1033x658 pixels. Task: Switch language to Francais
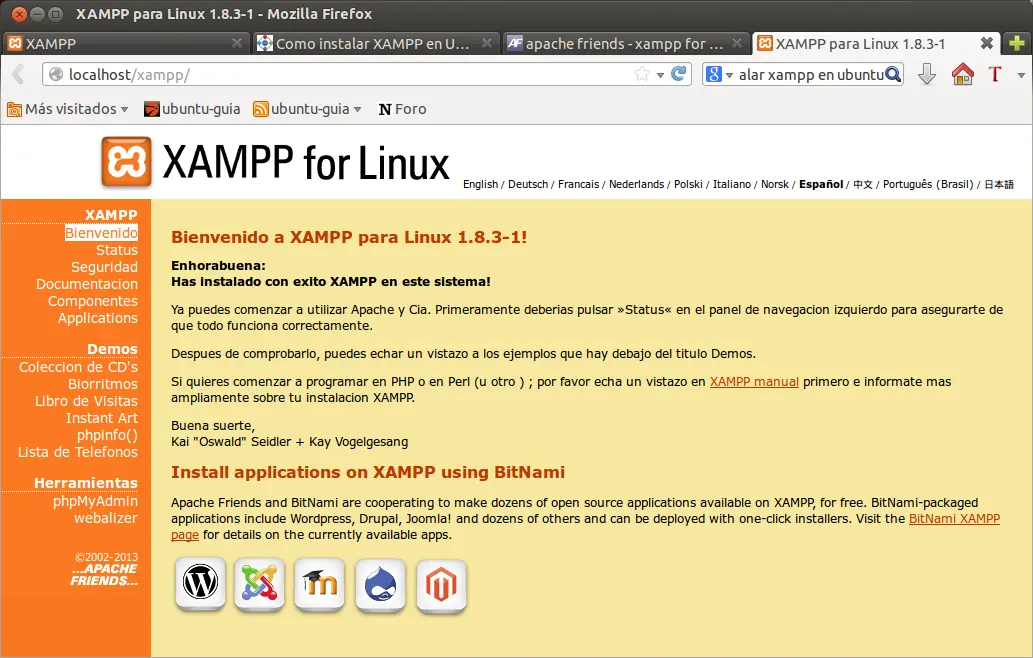[x=578, y=184]
